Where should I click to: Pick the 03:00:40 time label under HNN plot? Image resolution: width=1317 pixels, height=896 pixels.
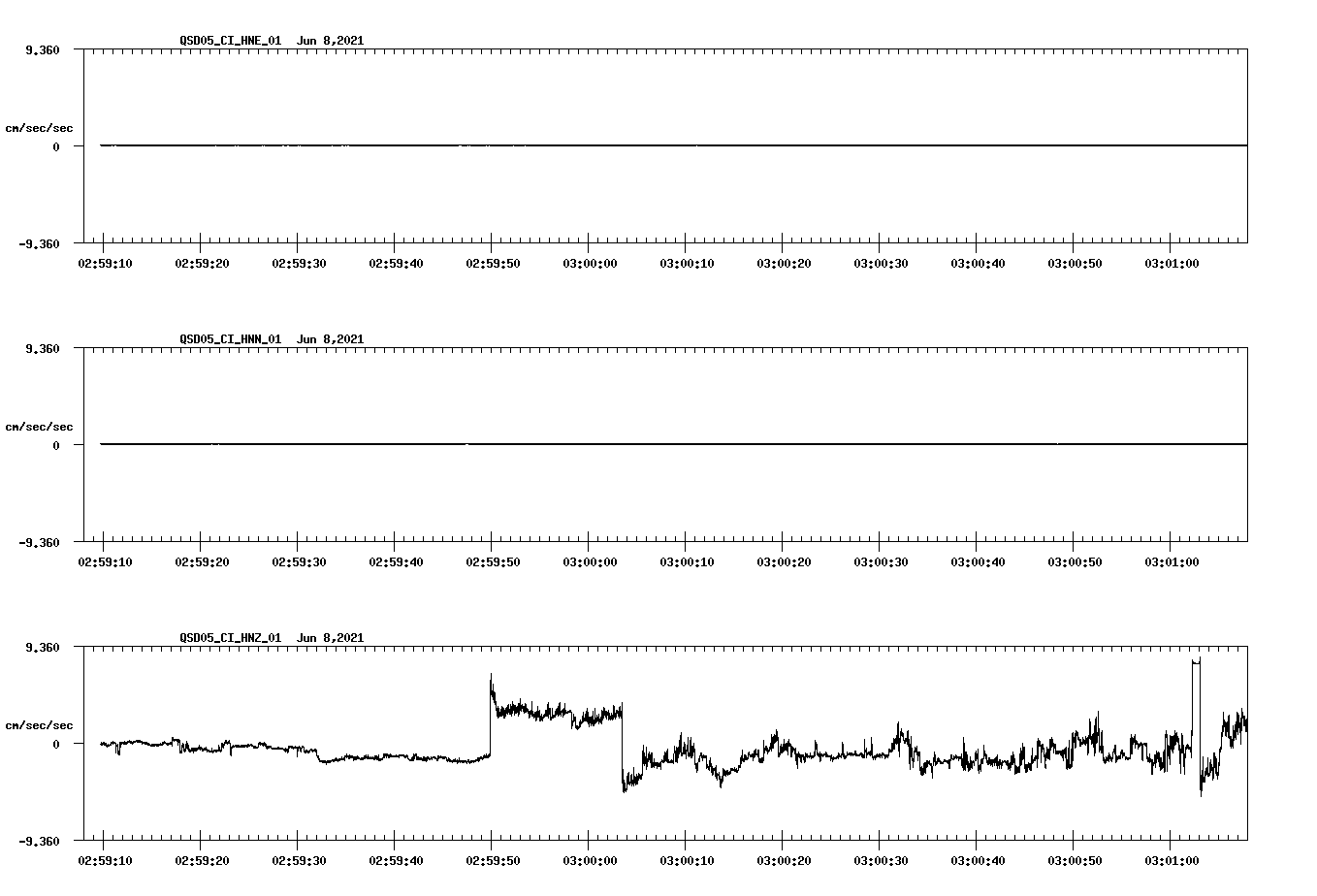(x=978, y=561)
